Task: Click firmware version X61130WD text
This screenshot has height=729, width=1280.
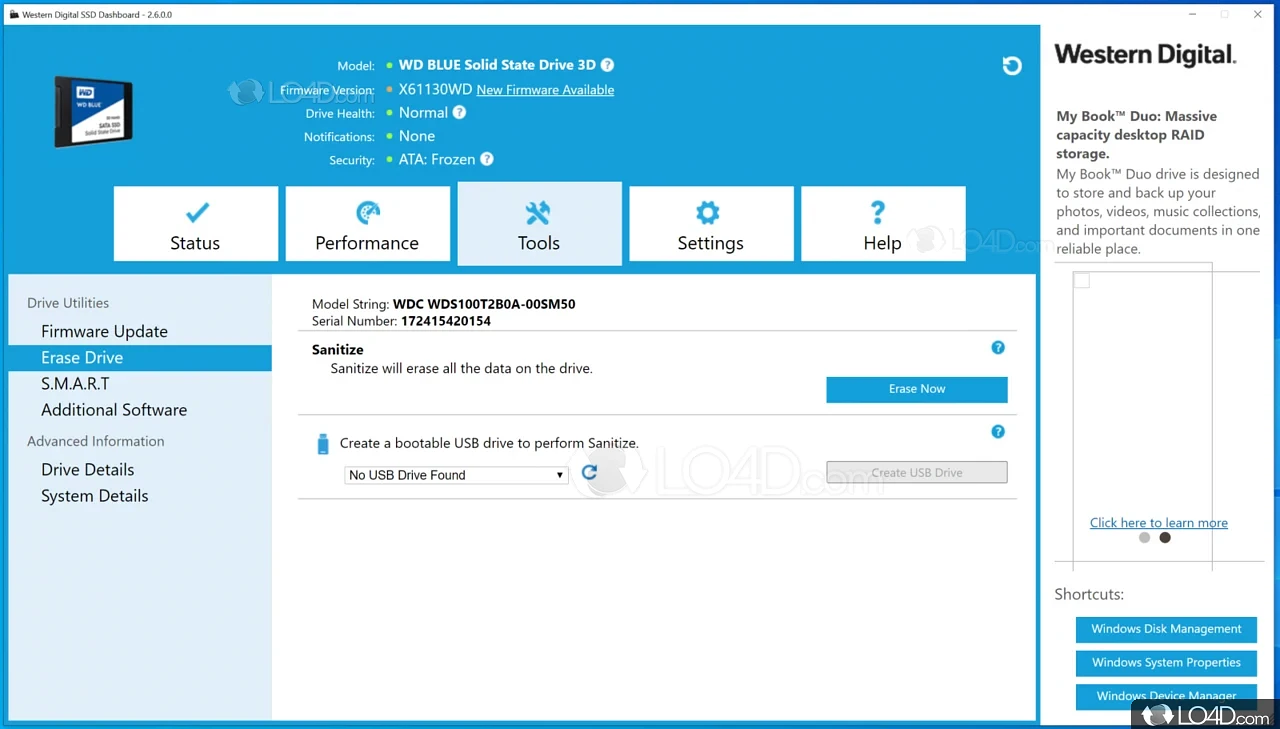Action: 435,90
